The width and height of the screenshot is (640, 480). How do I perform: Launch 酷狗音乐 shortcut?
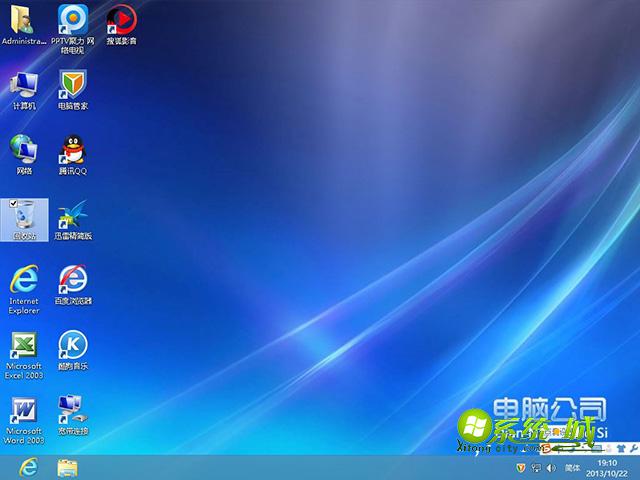point(73,350)
